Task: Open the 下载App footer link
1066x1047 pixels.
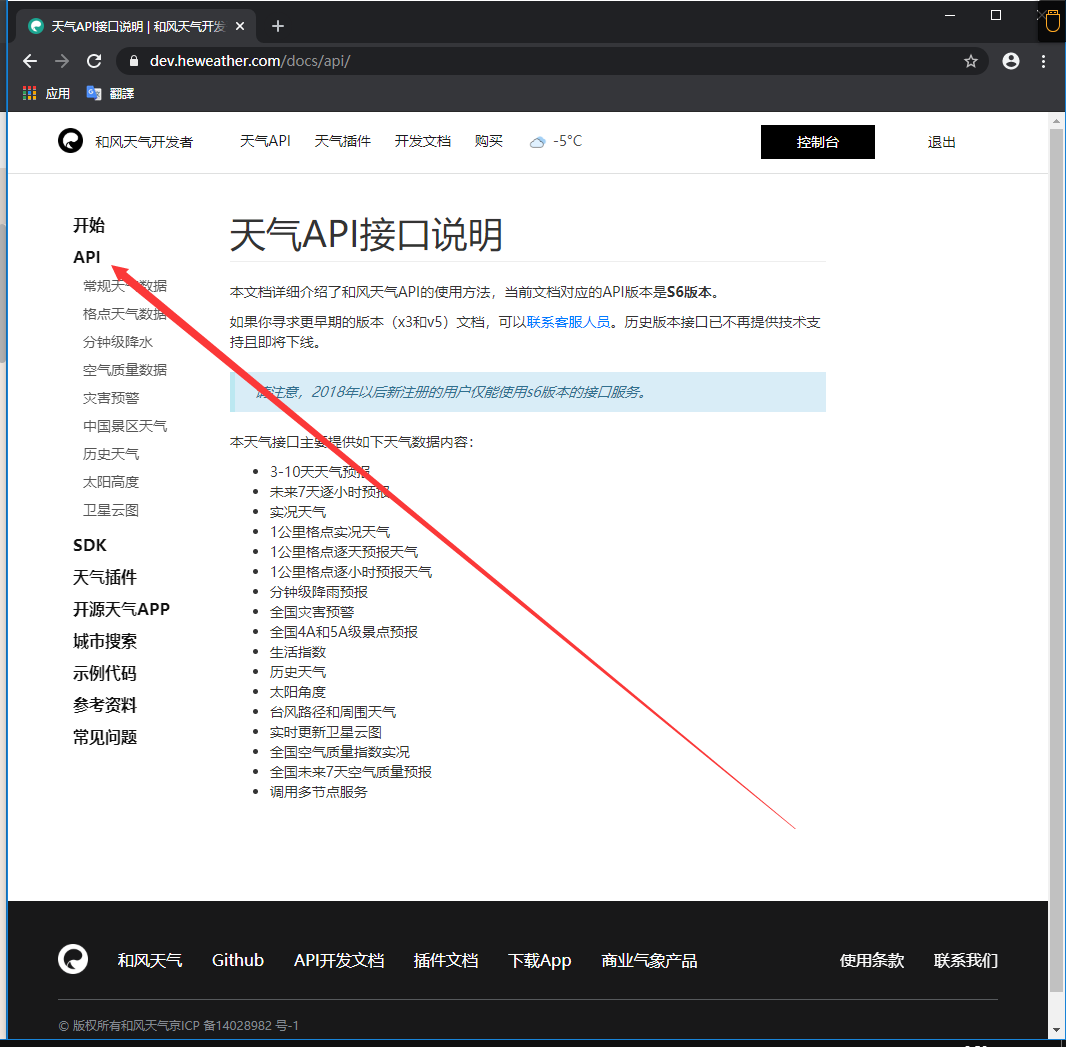Action: pos(540,960)
